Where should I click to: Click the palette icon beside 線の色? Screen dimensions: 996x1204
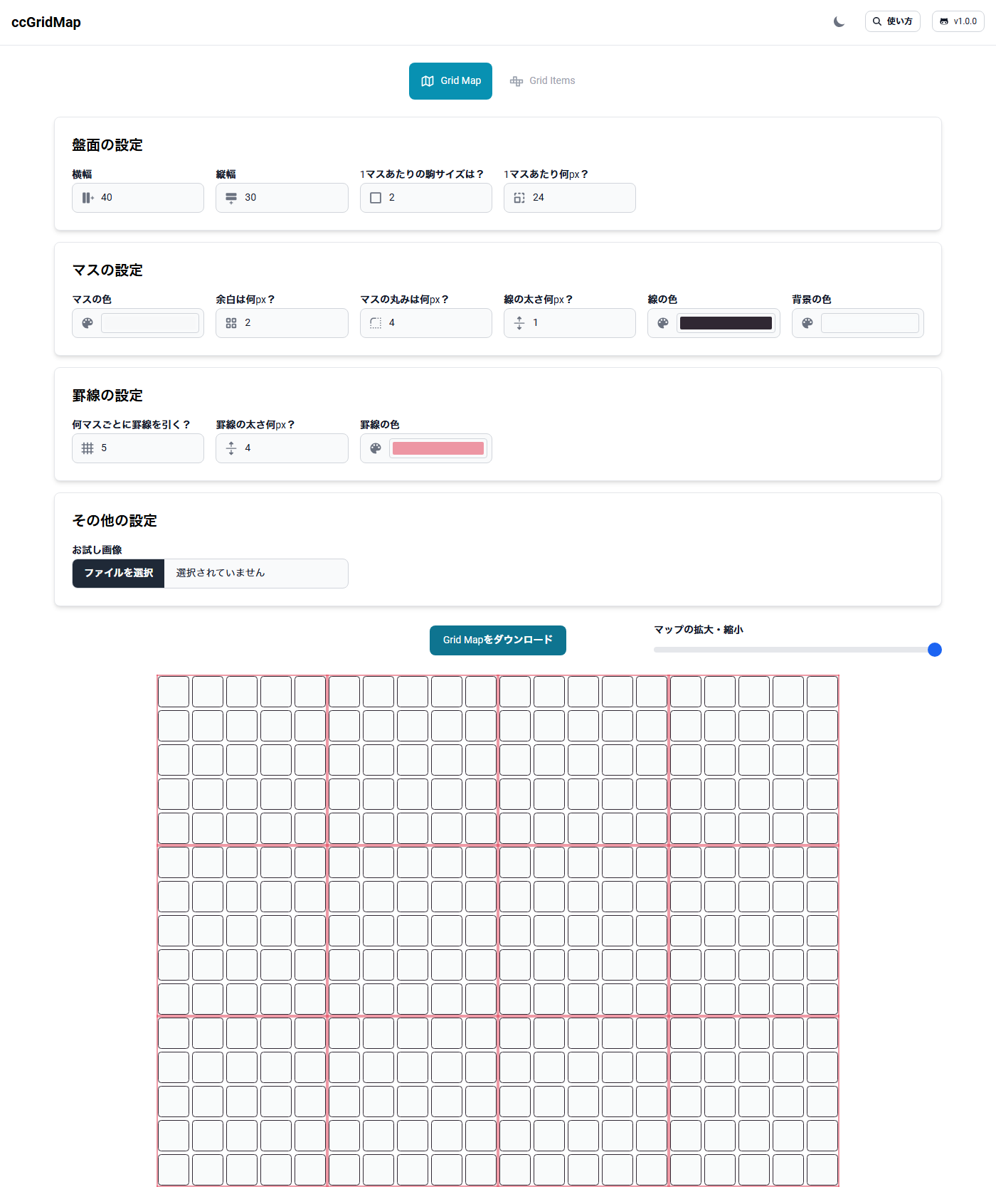[x=663, y=323]
